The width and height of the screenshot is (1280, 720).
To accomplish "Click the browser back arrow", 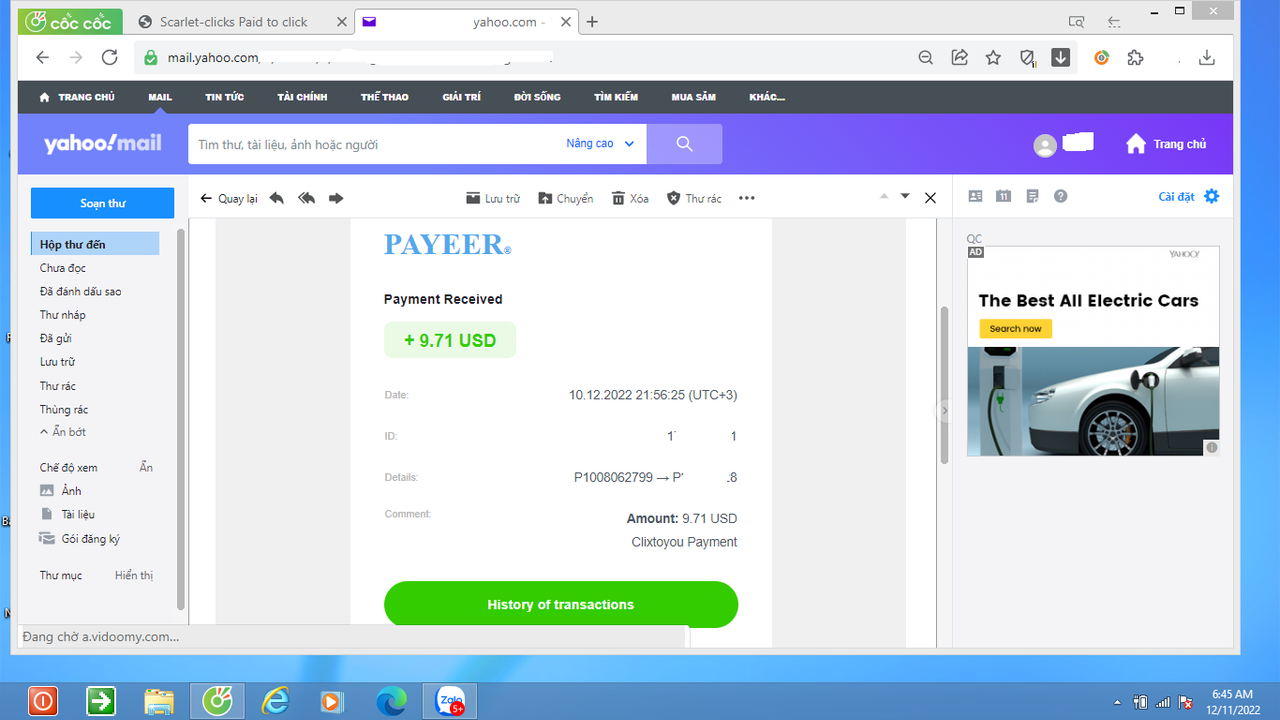I will coord(42,58).
